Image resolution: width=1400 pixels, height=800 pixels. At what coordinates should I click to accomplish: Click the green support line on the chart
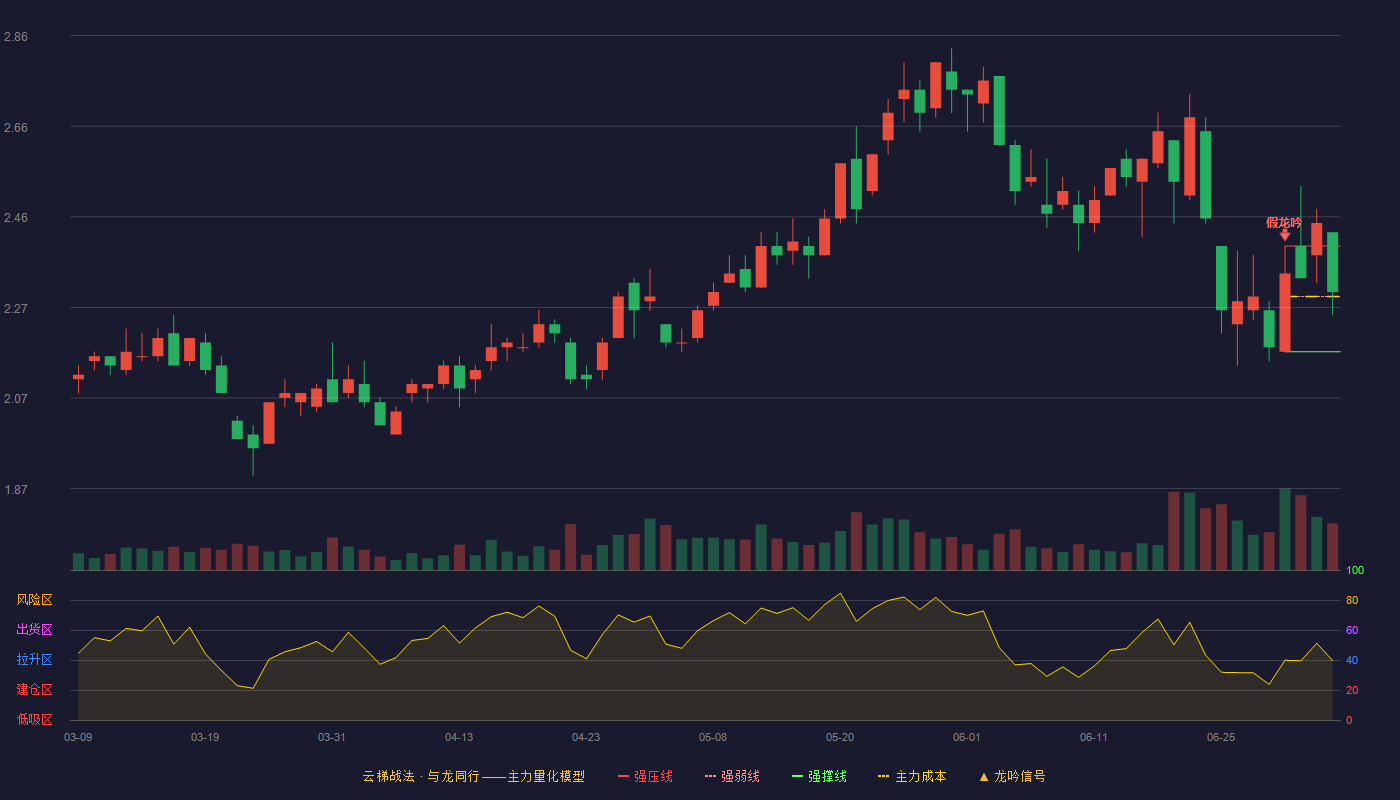[x=1312, y=352]
